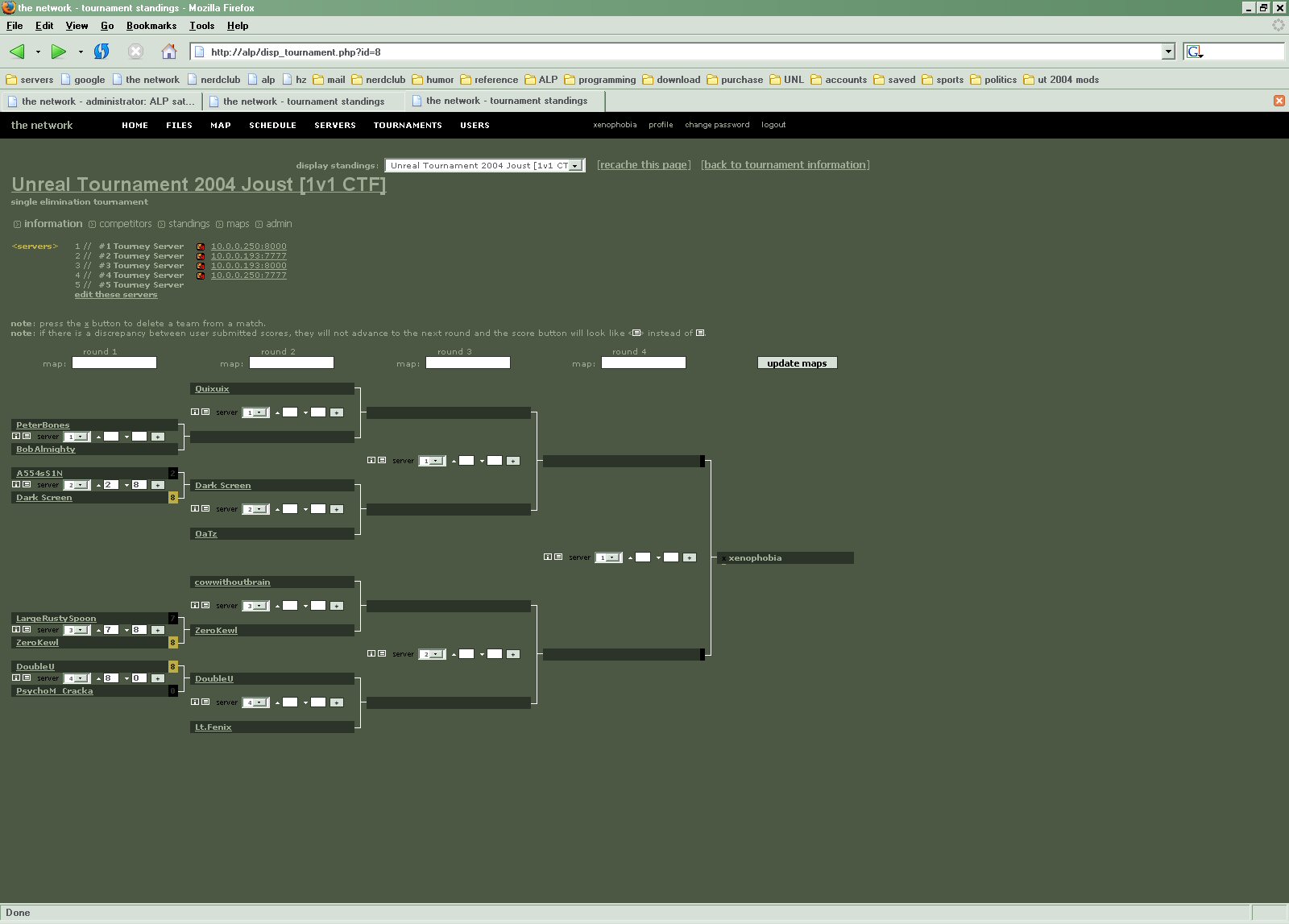Open server dropdown for LargeRustySpoon match
1289x924 pixels.
77,630
